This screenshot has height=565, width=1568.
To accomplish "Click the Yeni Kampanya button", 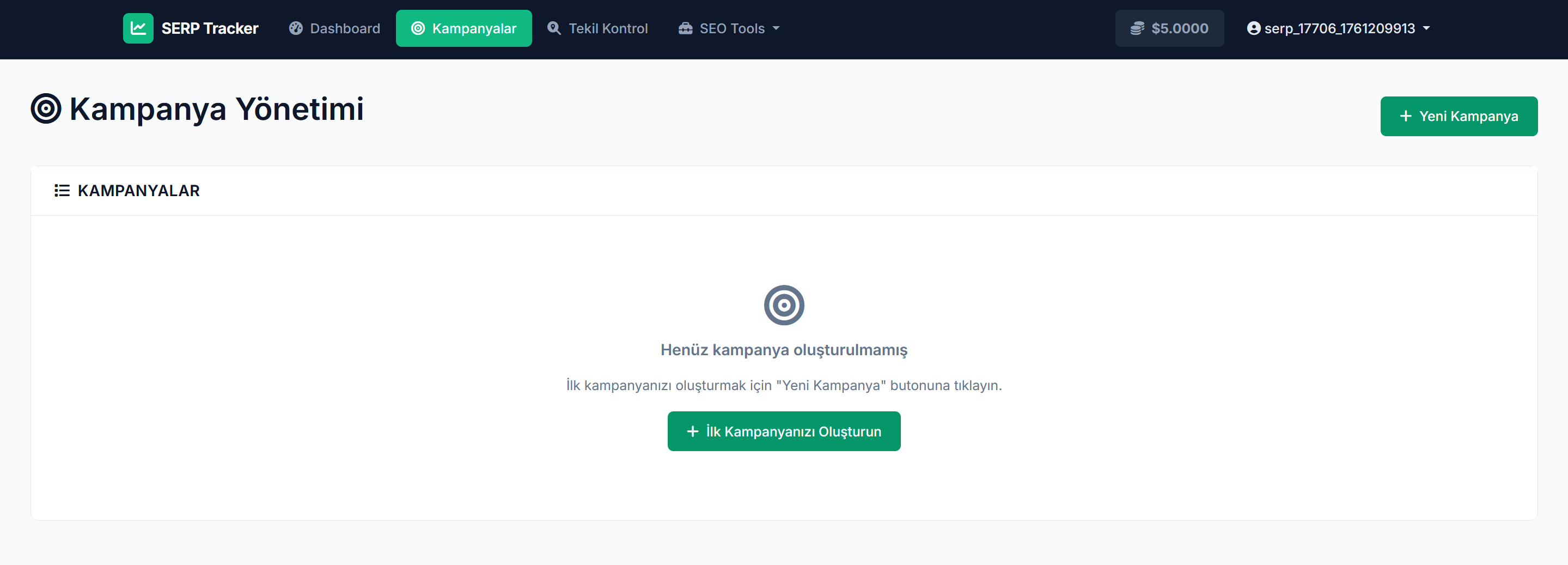I will pos(1459,116).
